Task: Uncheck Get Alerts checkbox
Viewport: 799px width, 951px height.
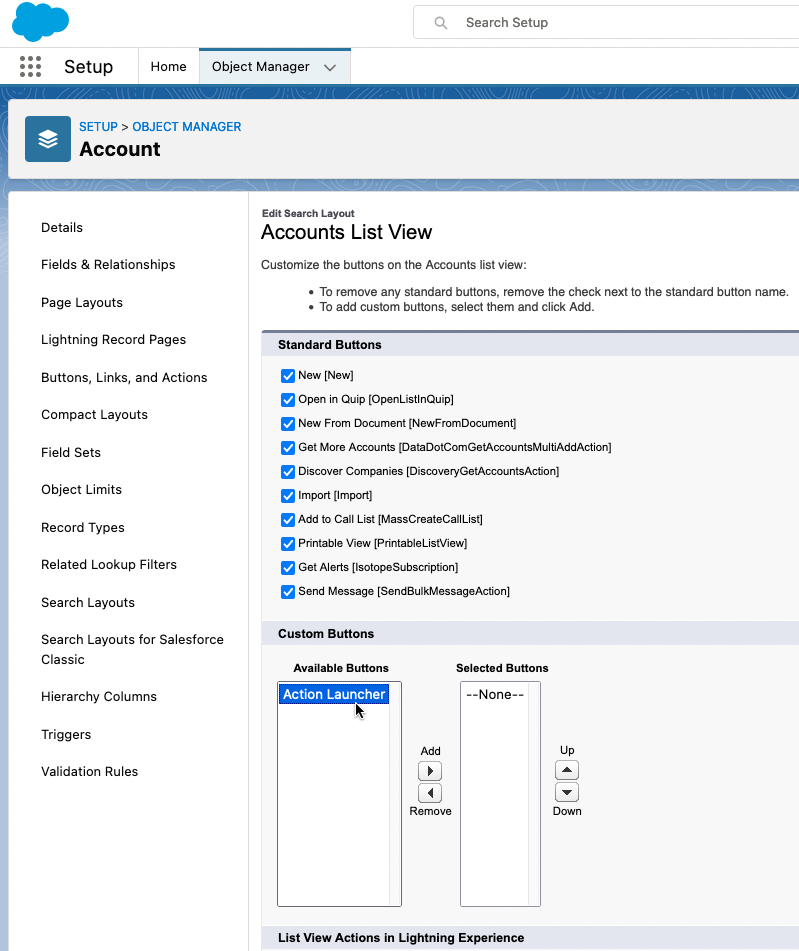Action: click(x=288, y=568)
